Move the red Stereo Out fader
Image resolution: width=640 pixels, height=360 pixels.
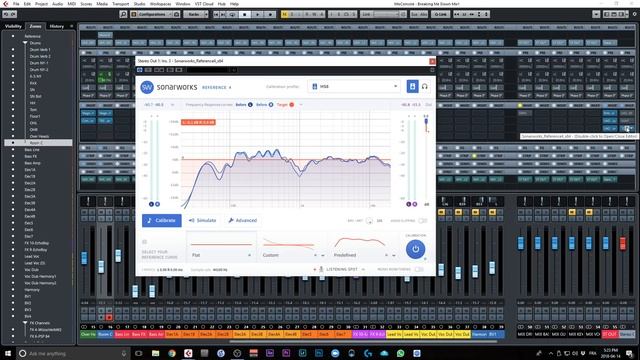pos(622,244)
